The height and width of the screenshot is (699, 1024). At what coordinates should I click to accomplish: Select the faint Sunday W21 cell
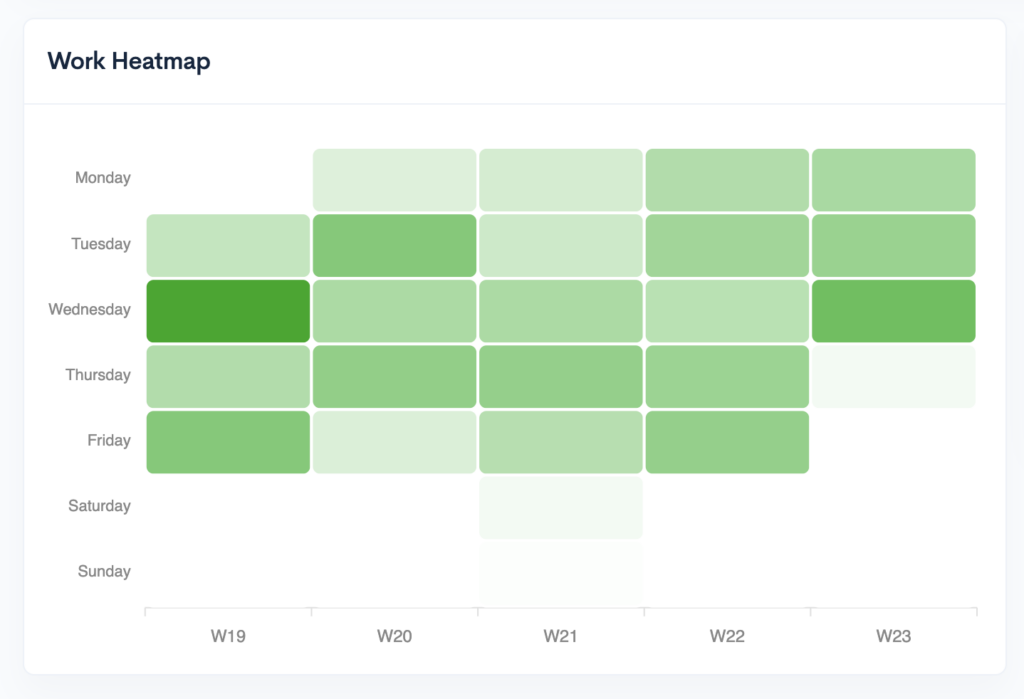[561, 573]
